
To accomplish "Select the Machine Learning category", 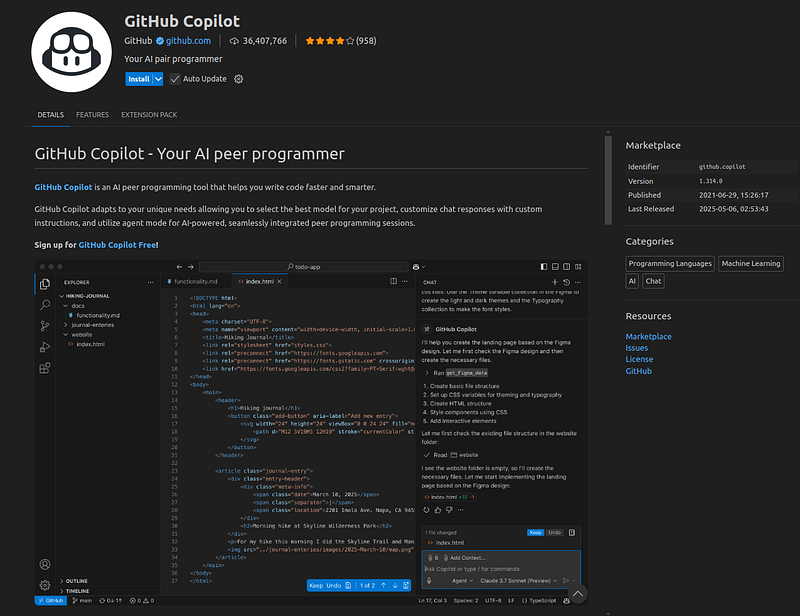I will point(751,264).
